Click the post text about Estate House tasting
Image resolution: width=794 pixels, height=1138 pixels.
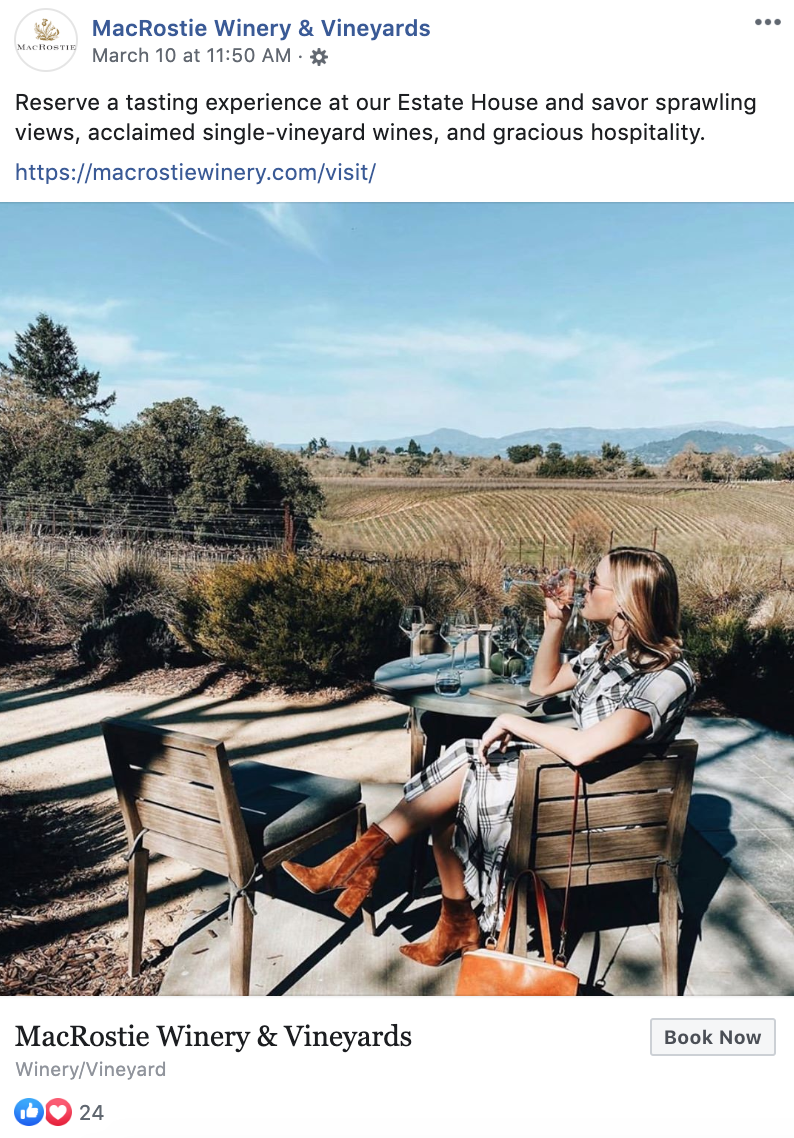(x=385, y=118)
